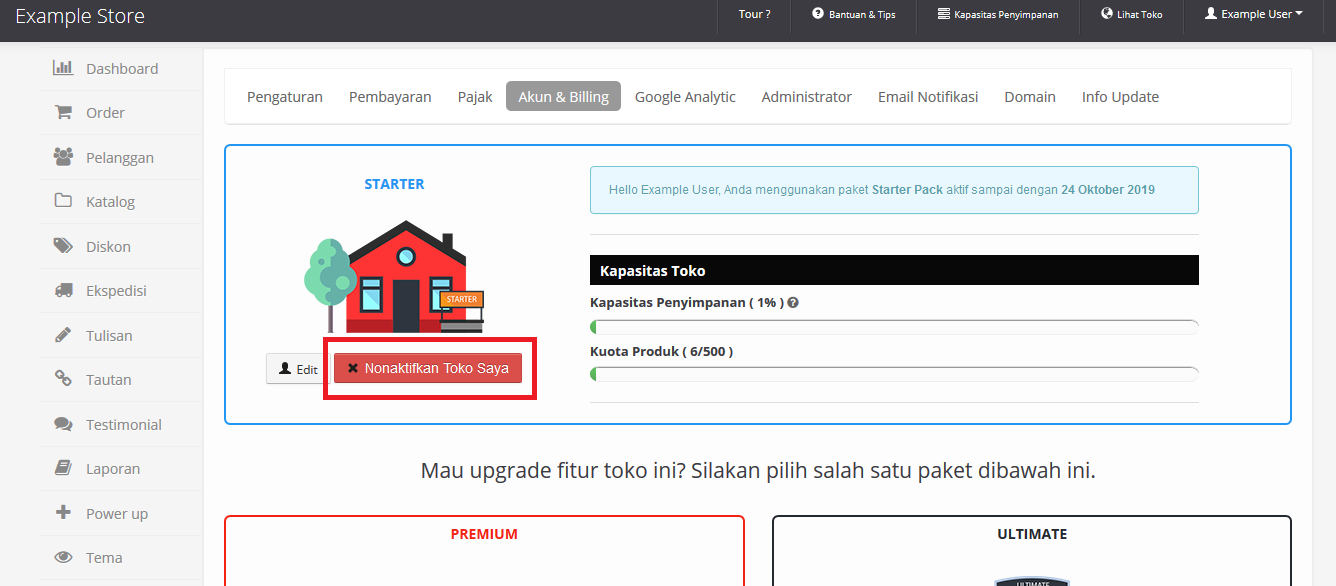Open the Google Analytic tab
Screen dimensions: 1336x586
(685, 97)
